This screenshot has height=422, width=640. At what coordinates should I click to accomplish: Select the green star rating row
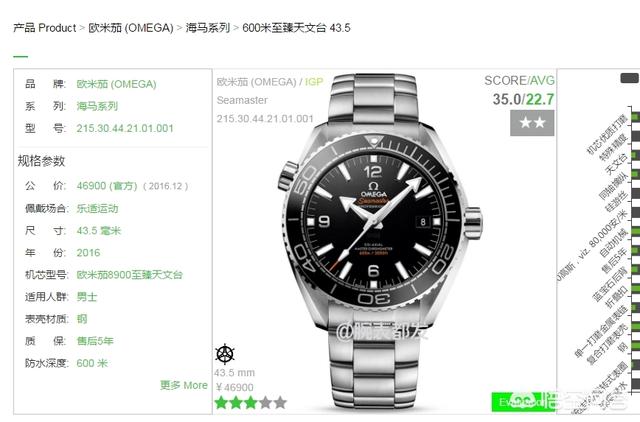(x=251, y=403)
